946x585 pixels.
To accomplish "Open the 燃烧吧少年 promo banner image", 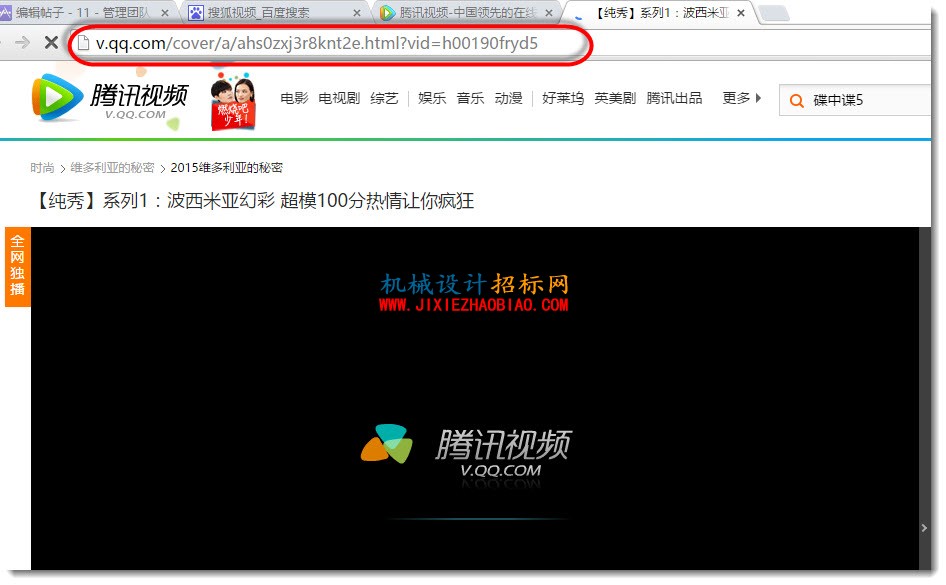I will tap(233, 101).
